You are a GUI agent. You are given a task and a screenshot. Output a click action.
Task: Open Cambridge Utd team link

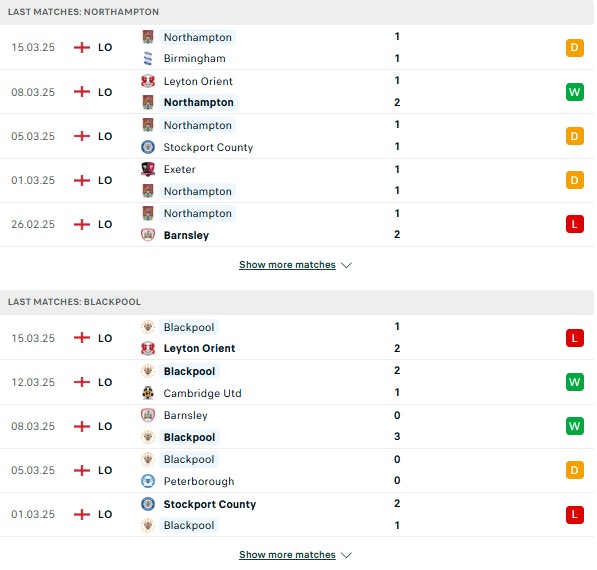point(203,393)
